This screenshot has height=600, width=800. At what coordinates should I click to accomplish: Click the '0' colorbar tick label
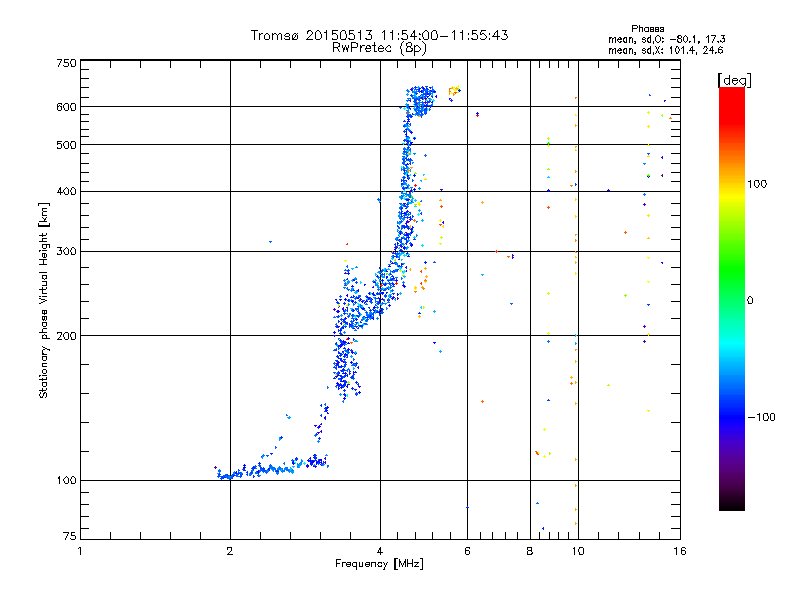[x=750, y=301]
